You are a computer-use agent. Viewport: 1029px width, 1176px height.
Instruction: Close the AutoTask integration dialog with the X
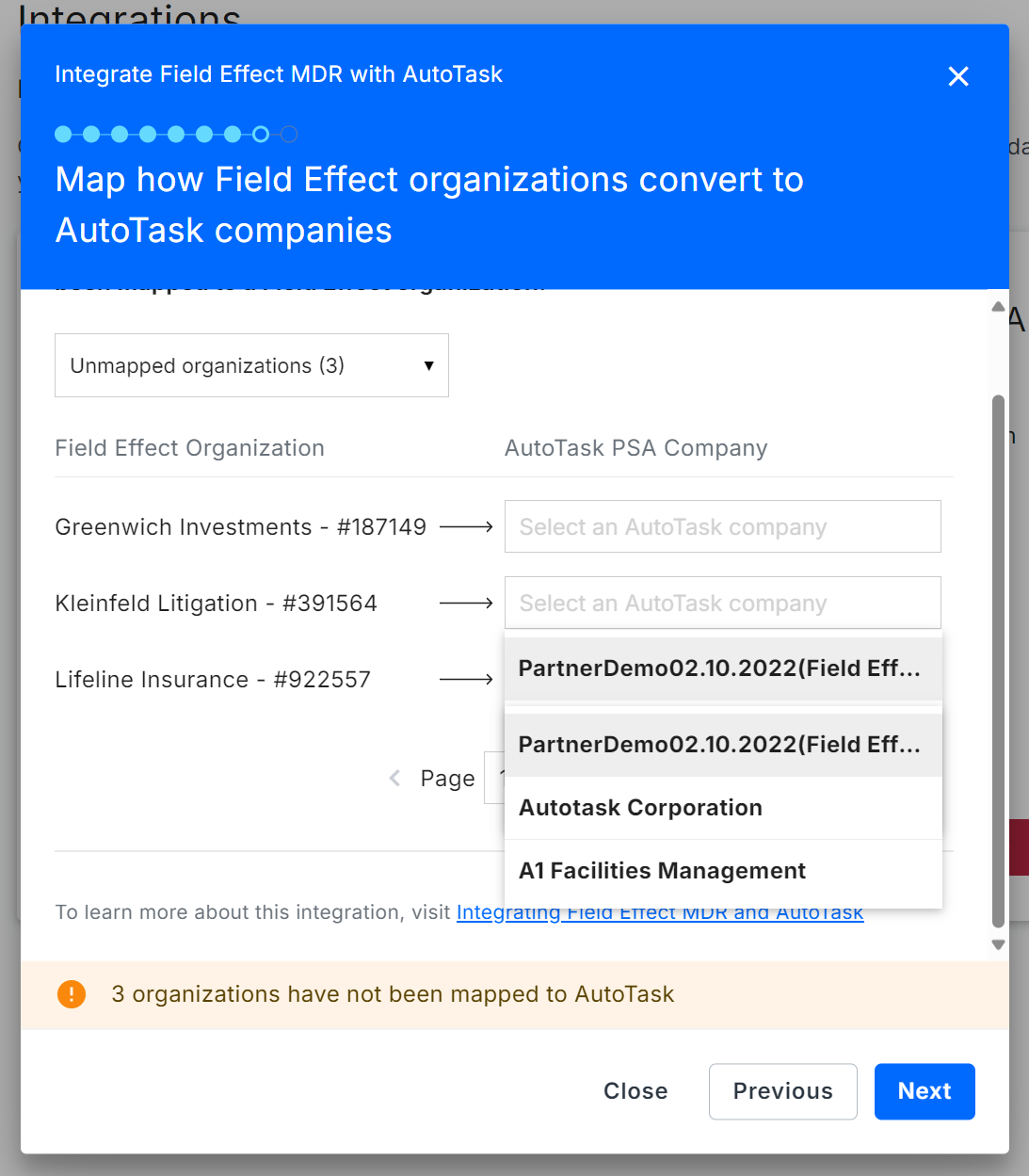(958, 76)
